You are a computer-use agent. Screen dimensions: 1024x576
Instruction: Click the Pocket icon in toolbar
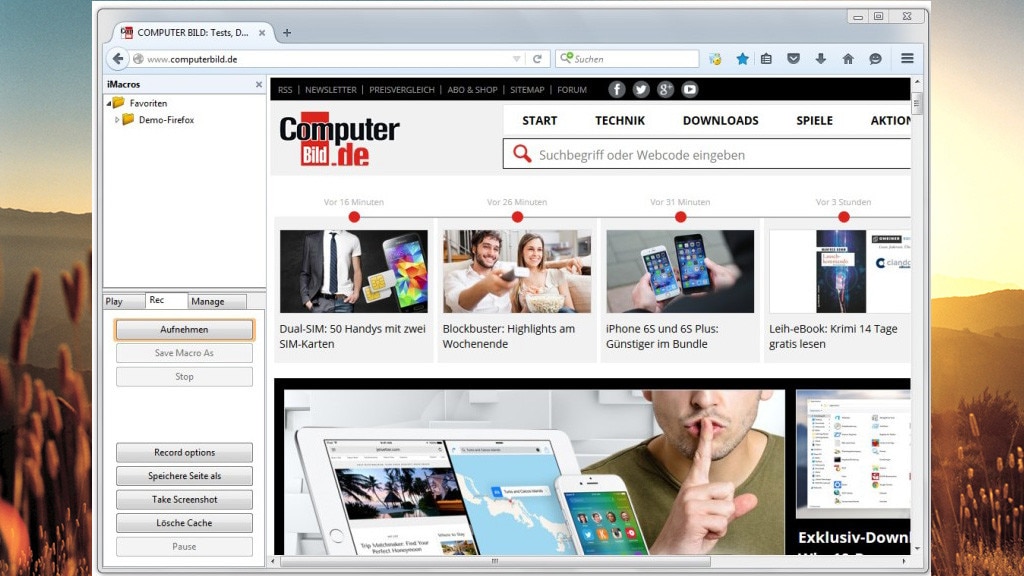click(x=793, y=59)
